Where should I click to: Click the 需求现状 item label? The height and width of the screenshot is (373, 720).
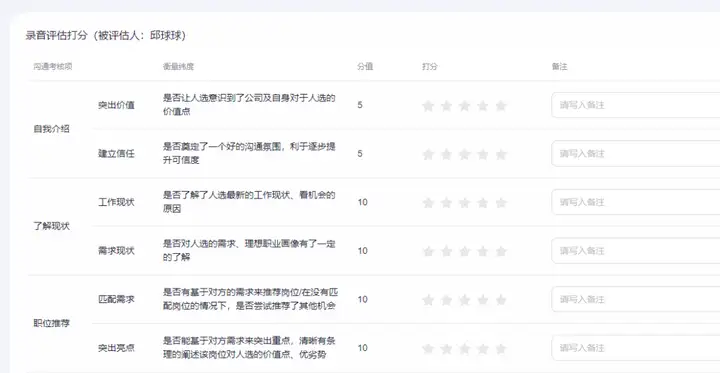(x=116, y=251)
